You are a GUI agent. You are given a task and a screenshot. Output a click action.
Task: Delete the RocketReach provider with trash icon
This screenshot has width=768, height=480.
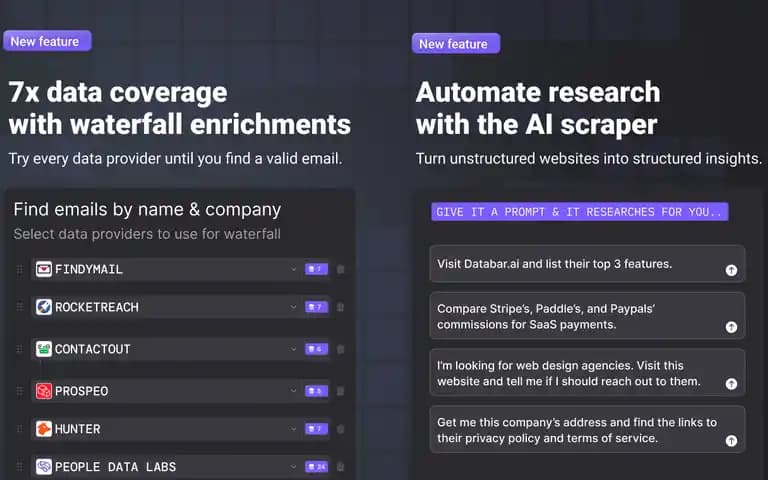click(341, 307)
